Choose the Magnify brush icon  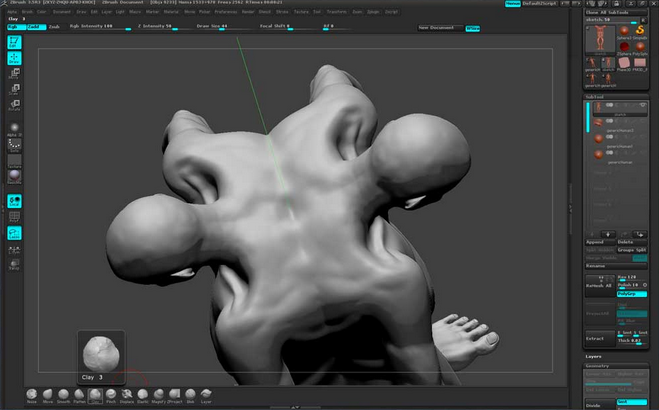coord(158,395)
